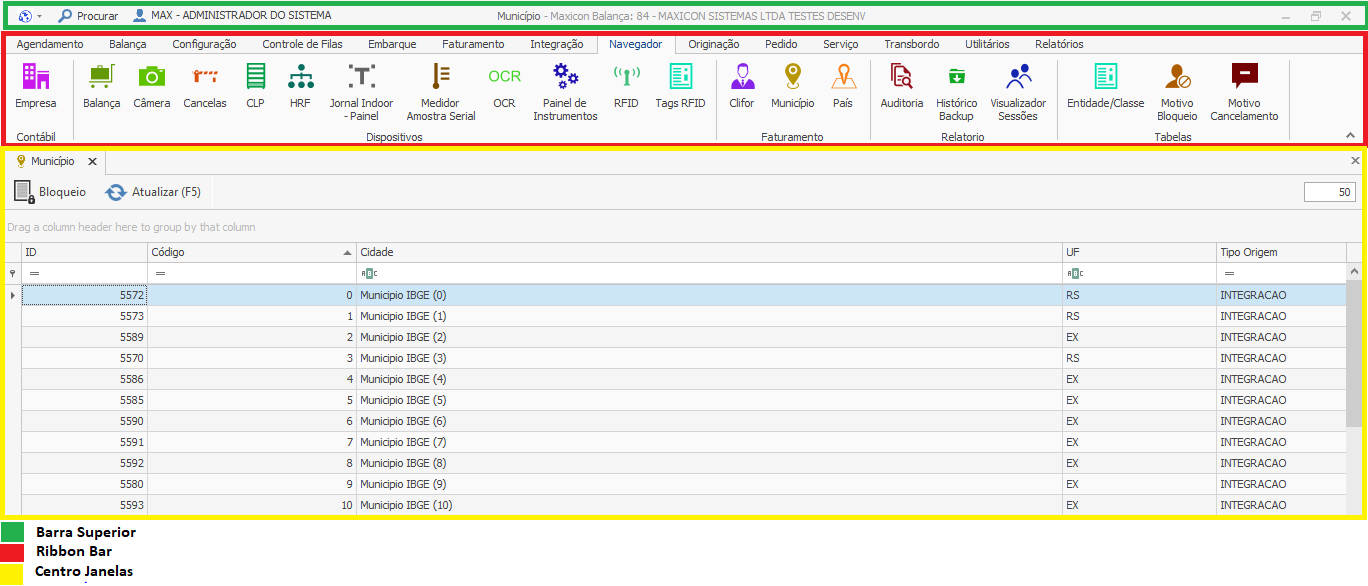
Task: Open the Cancelas device icon
Action: coord(205,87)
